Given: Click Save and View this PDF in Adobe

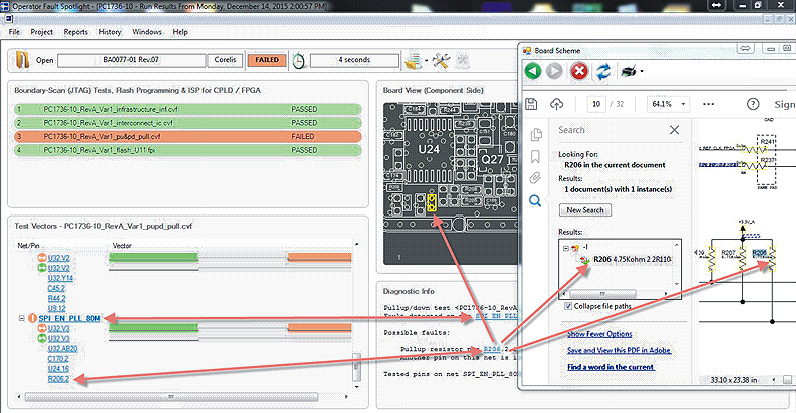Looking at the screenshot, I should tap(619, 350).
